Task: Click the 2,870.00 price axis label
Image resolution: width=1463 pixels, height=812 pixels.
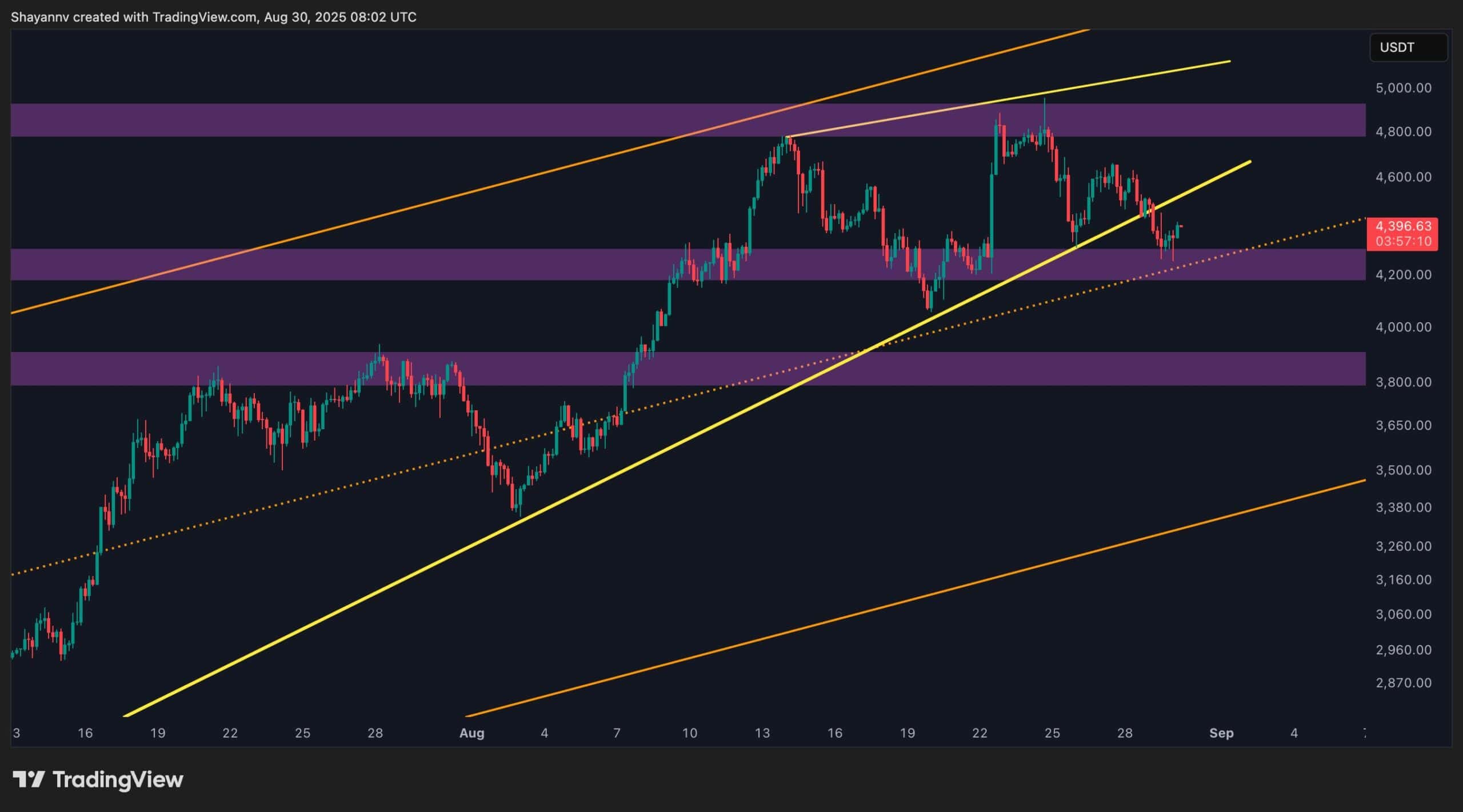Action: point(1403,683)
